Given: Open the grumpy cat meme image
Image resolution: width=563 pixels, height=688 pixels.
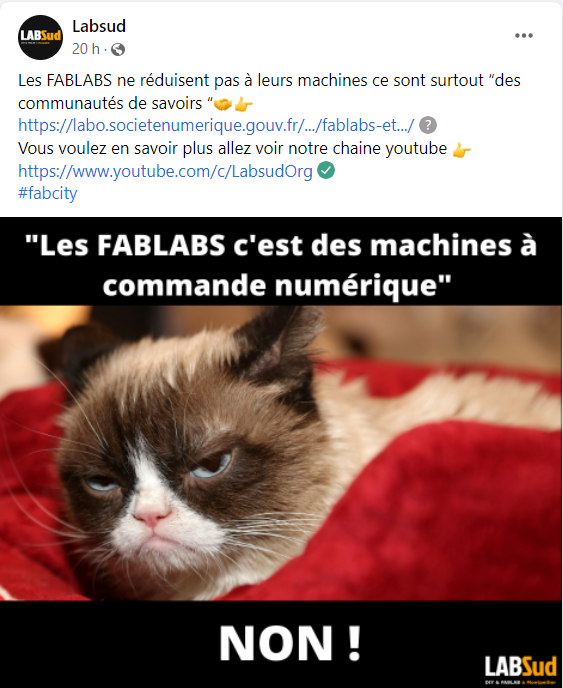Looking at the screenshot, I should point(281,452).
